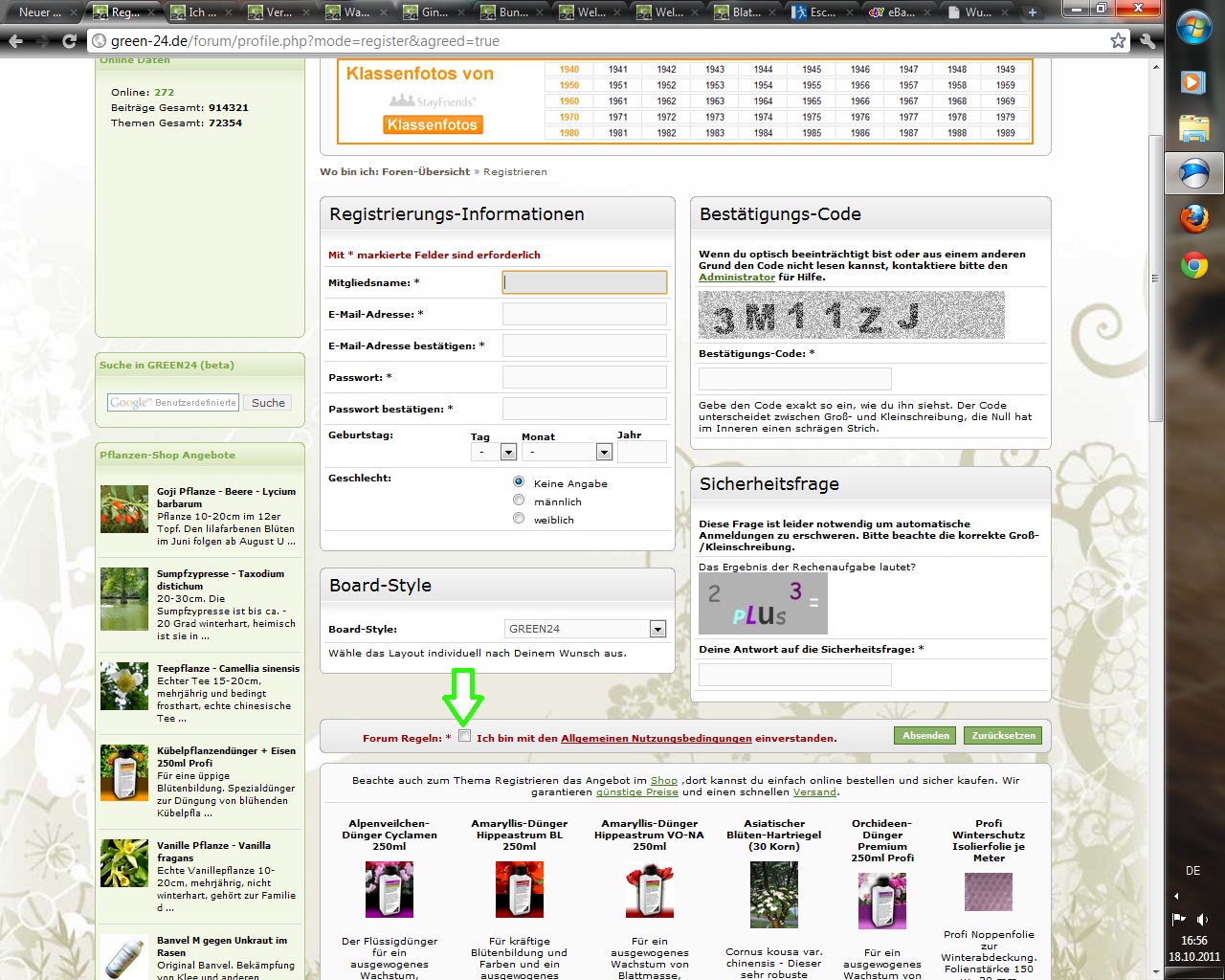This screenshot has height=980, width=1225.
Task: Open the wrench settings menu
Action: [1147, 40]
